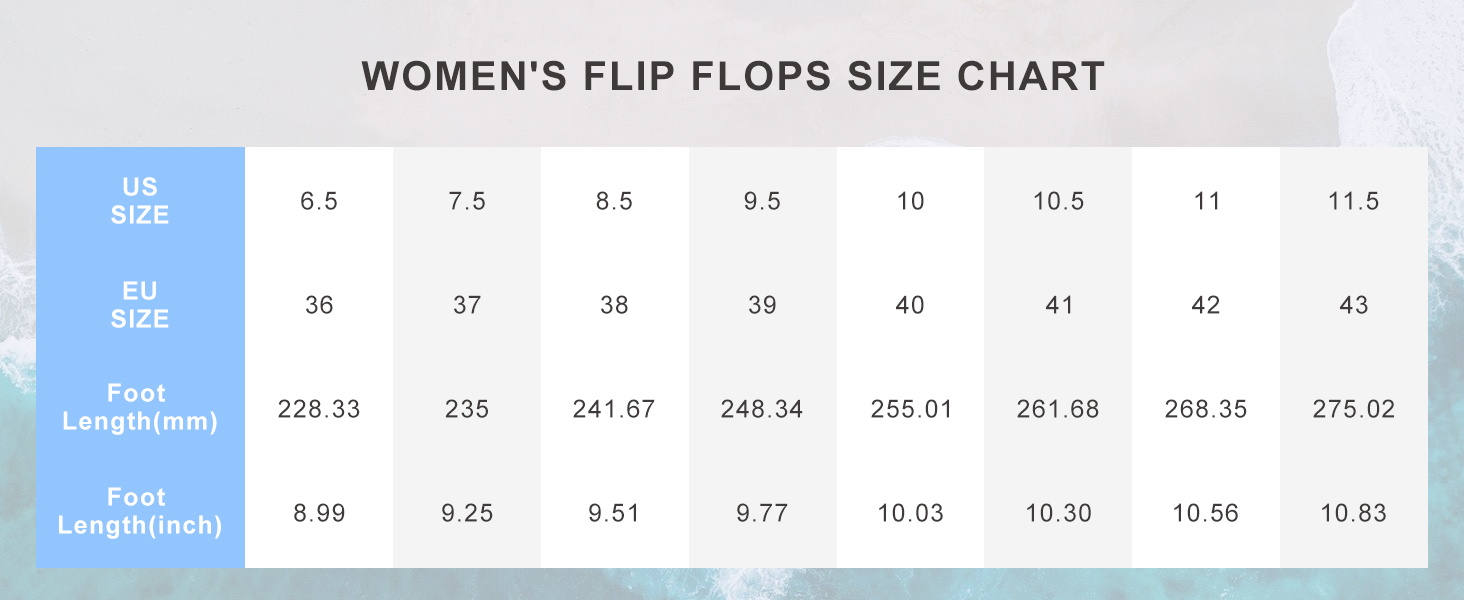Select the "US SIZE" row header
The width and height of the screenshot is (1464, 600).
click(140, 201)
